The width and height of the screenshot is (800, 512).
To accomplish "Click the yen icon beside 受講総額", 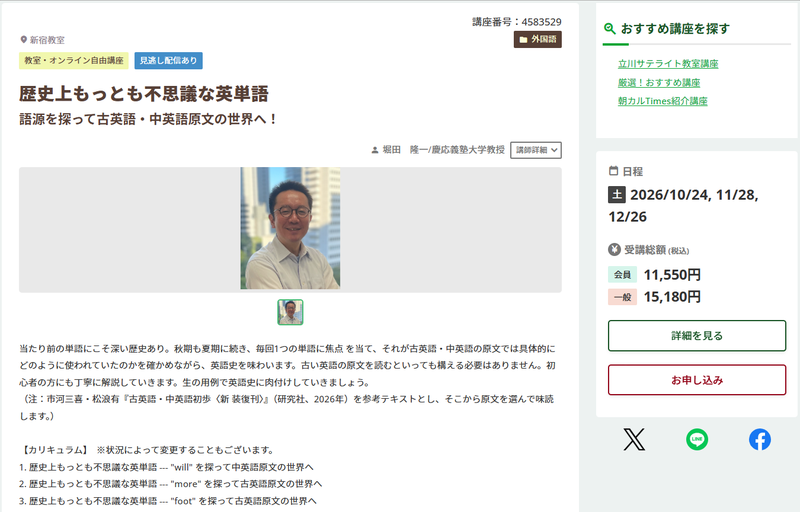I will (x=614, y=249).
